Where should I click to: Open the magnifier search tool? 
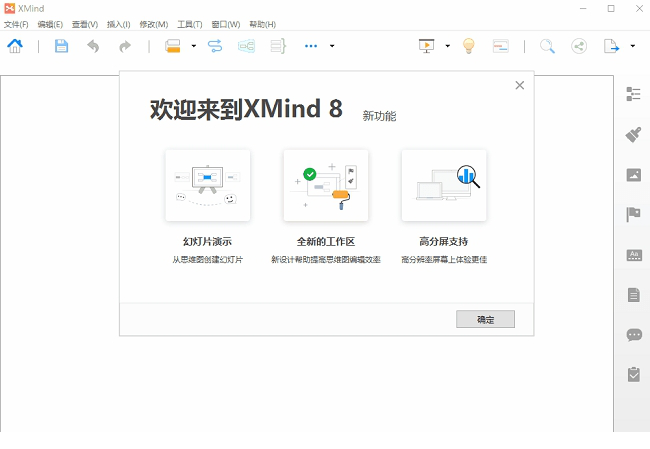click(547, 46)
